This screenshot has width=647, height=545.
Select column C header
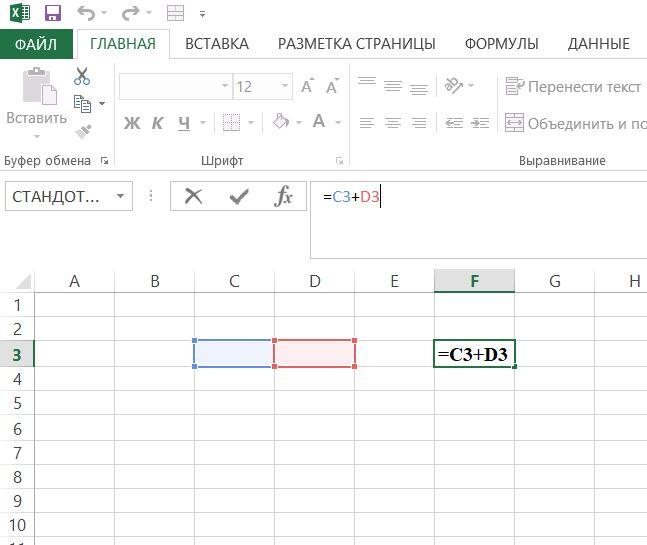(x=234, y=281)
